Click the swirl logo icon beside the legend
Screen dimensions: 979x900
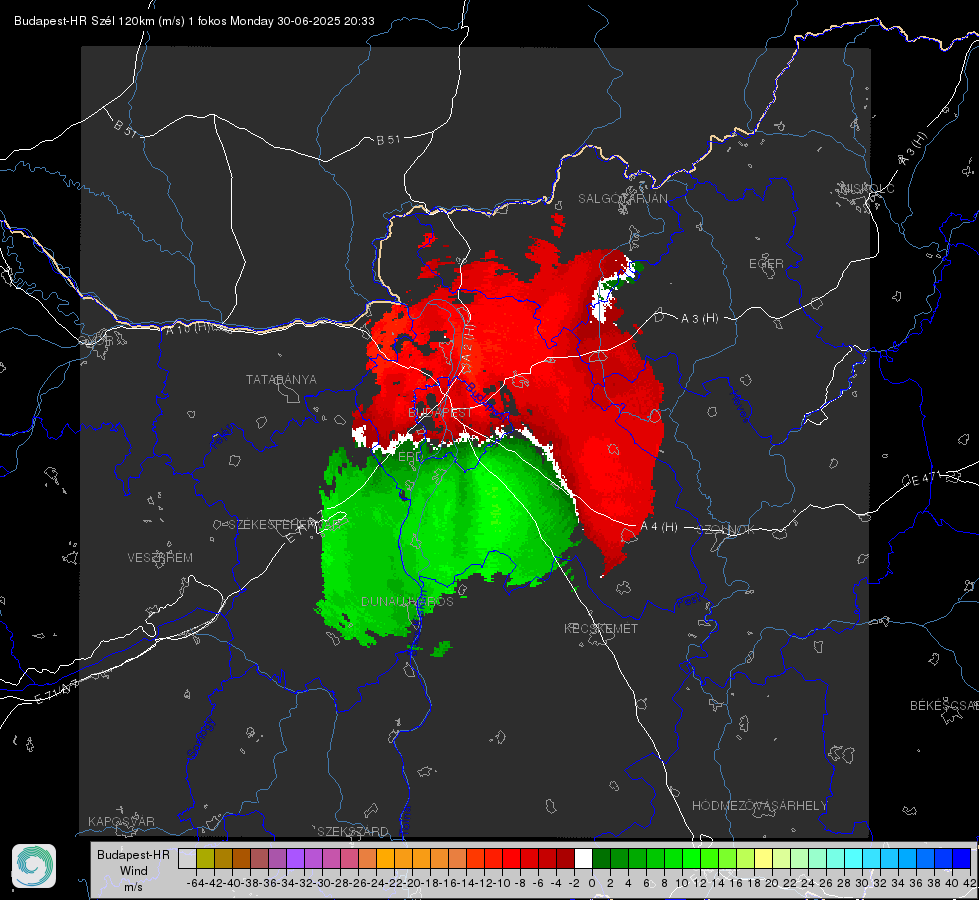(34, 866)
